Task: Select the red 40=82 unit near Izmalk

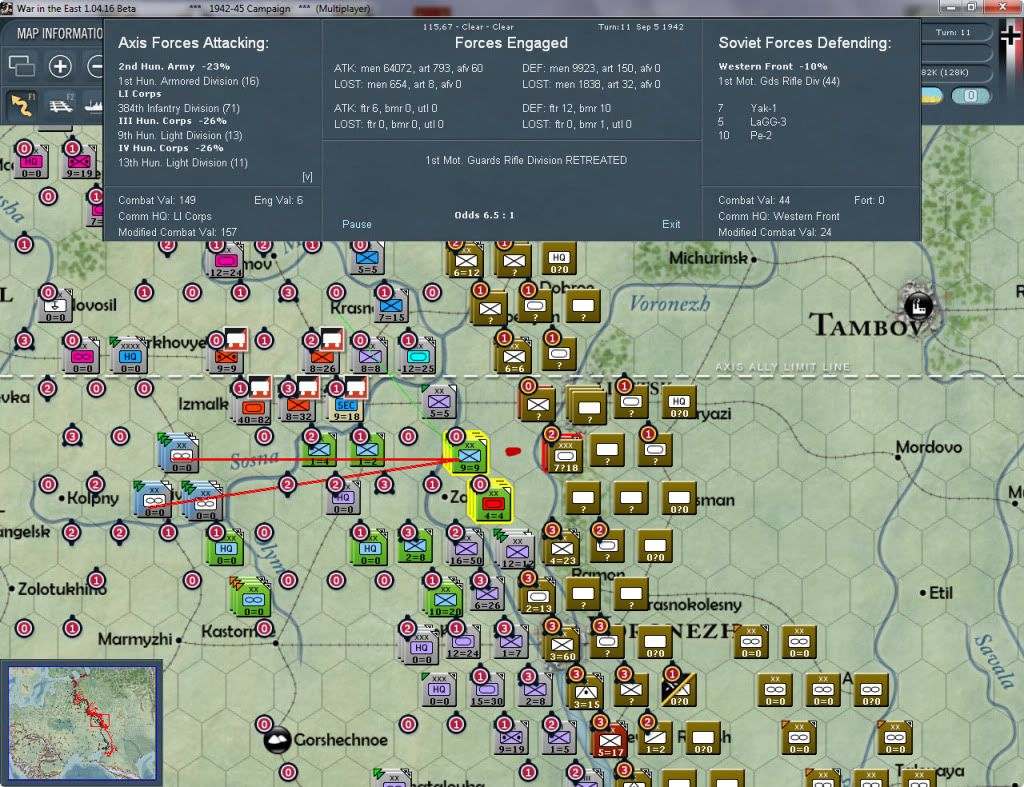Action: [x=253, y=408]
